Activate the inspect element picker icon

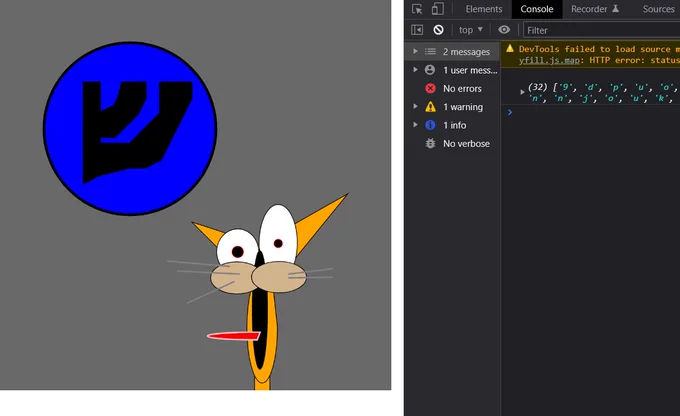coord(417,9)
